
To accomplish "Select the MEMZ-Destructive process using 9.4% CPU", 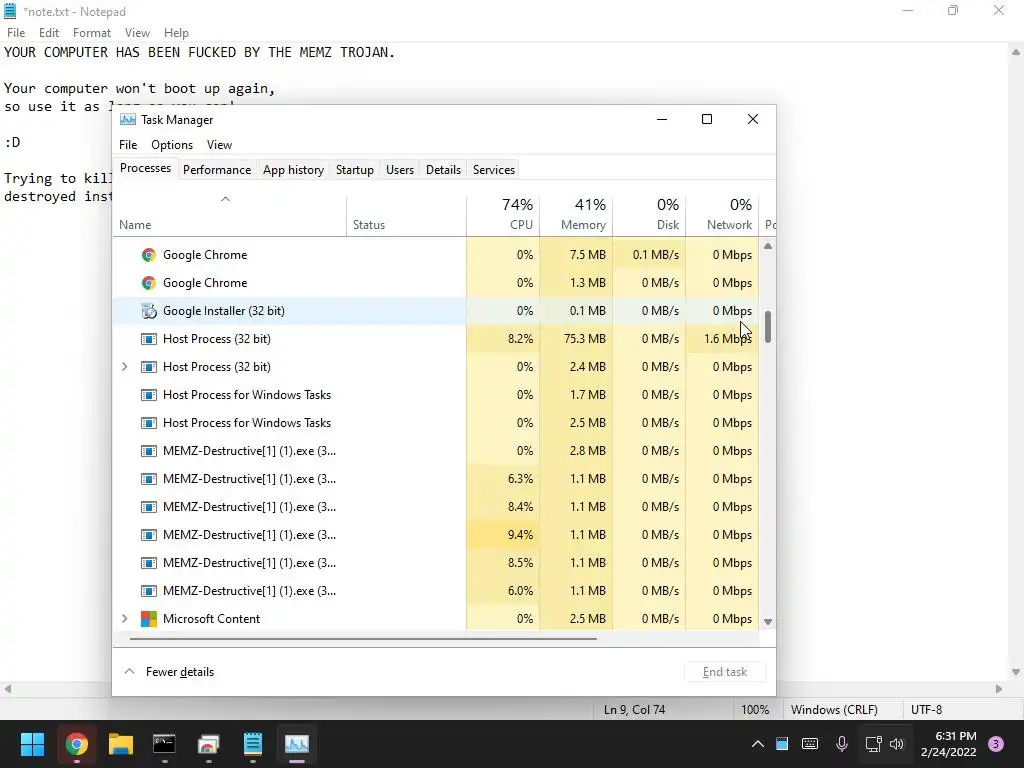I will pos(436,535).
